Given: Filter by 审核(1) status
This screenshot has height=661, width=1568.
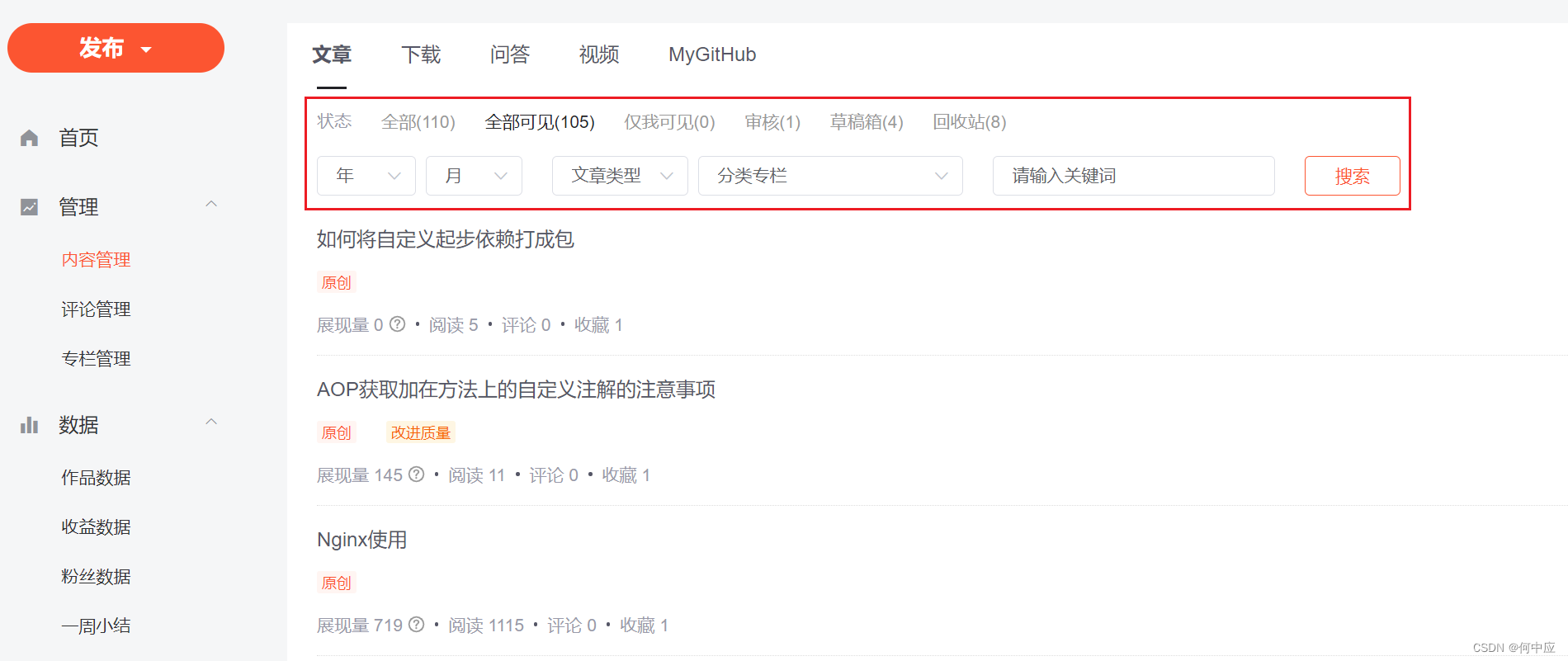Looking at the screenshot, I should click(x=772, y=122).
